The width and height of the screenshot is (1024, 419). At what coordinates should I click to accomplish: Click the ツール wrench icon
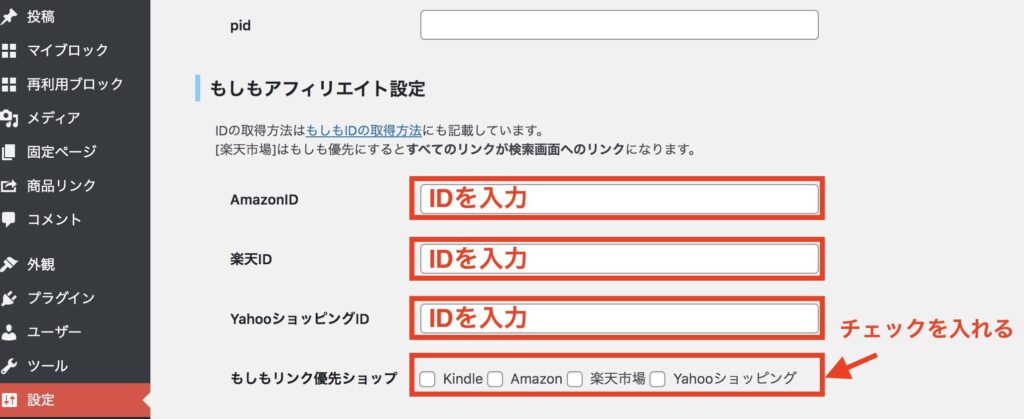8,366
